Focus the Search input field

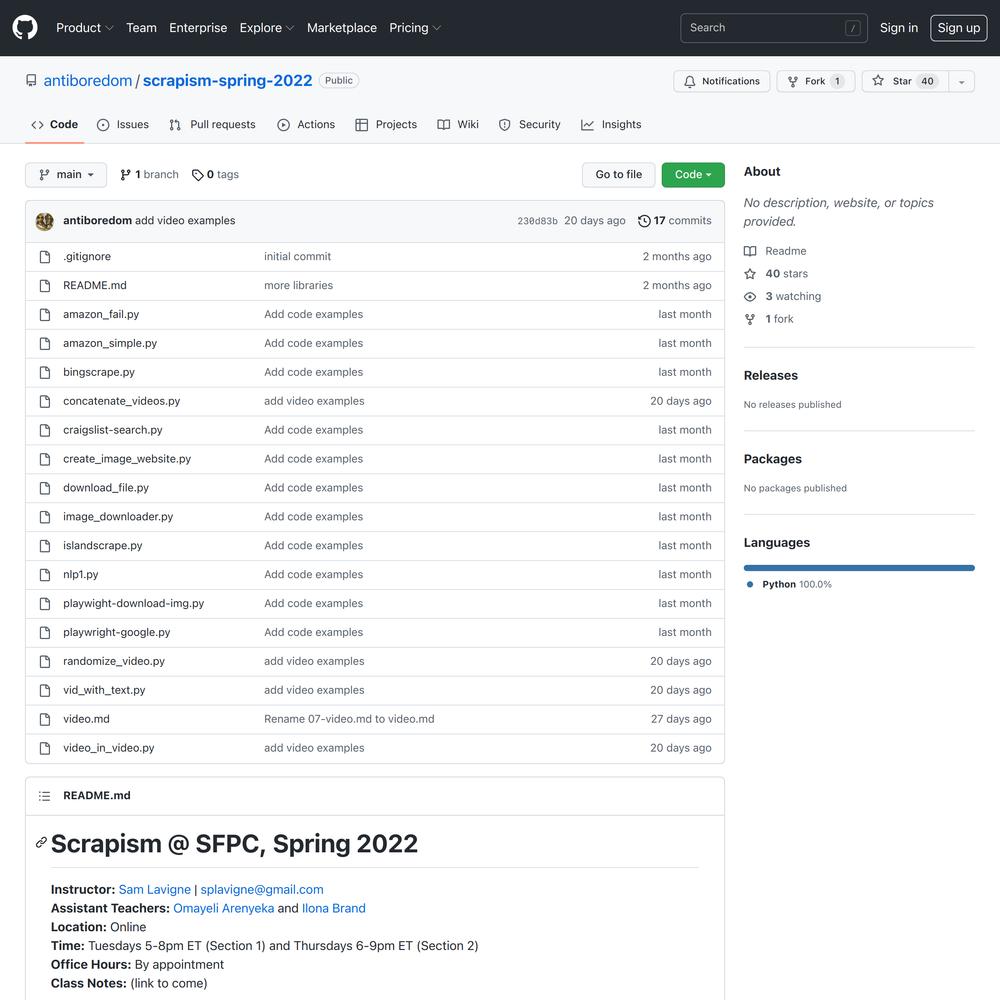tap(774, 28)
